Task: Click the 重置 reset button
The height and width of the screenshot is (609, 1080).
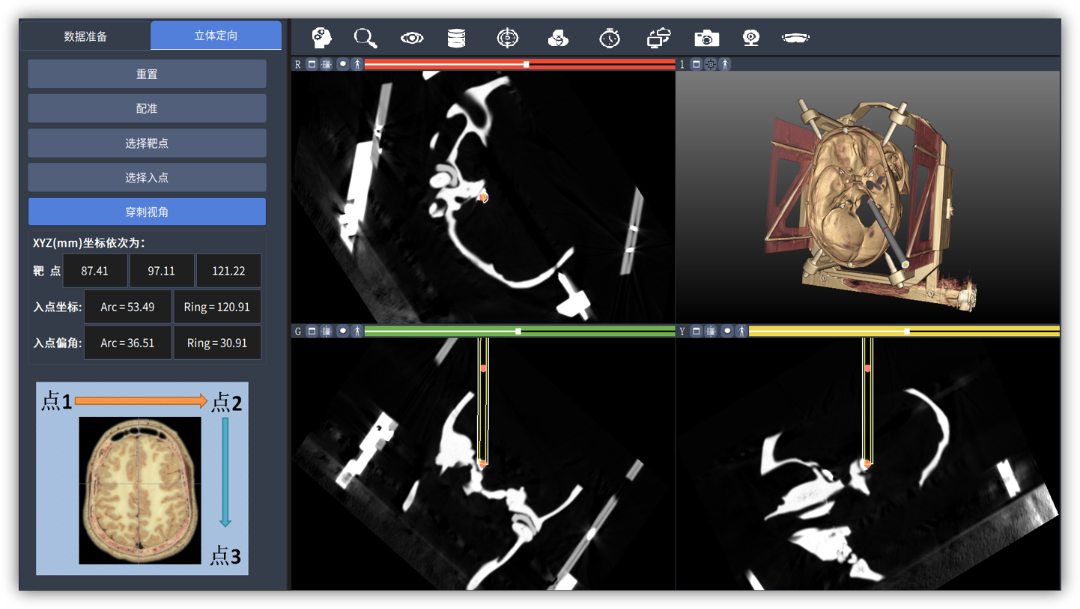Action: [147, 74]
